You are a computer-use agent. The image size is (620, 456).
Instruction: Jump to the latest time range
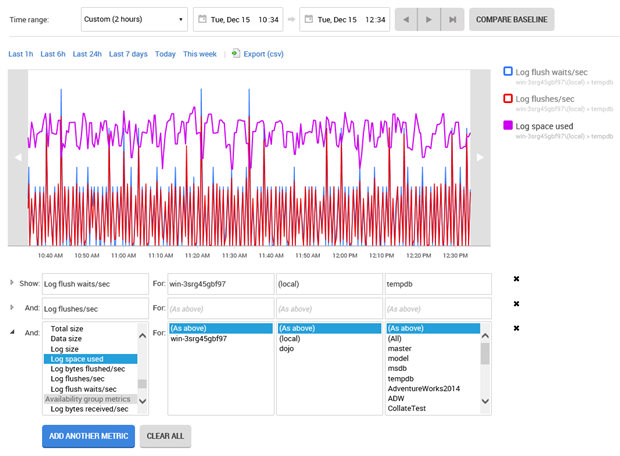(x=452, y=19)
